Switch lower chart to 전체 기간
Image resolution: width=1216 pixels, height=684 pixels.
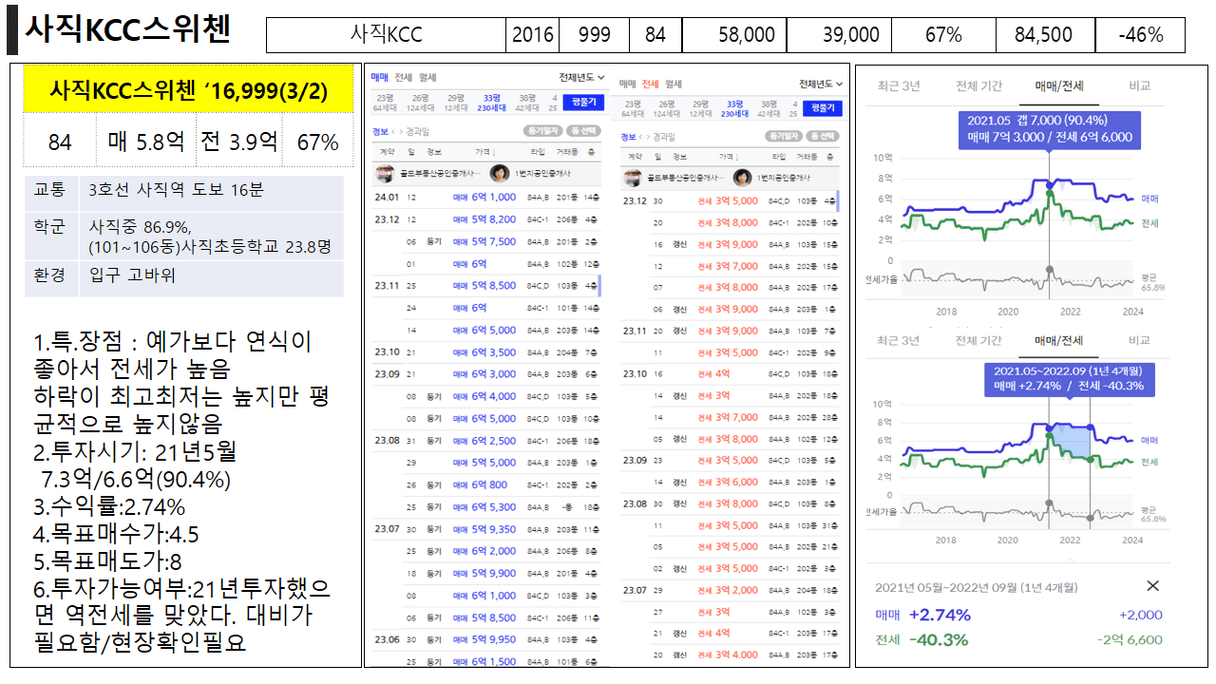coord(979,340)
